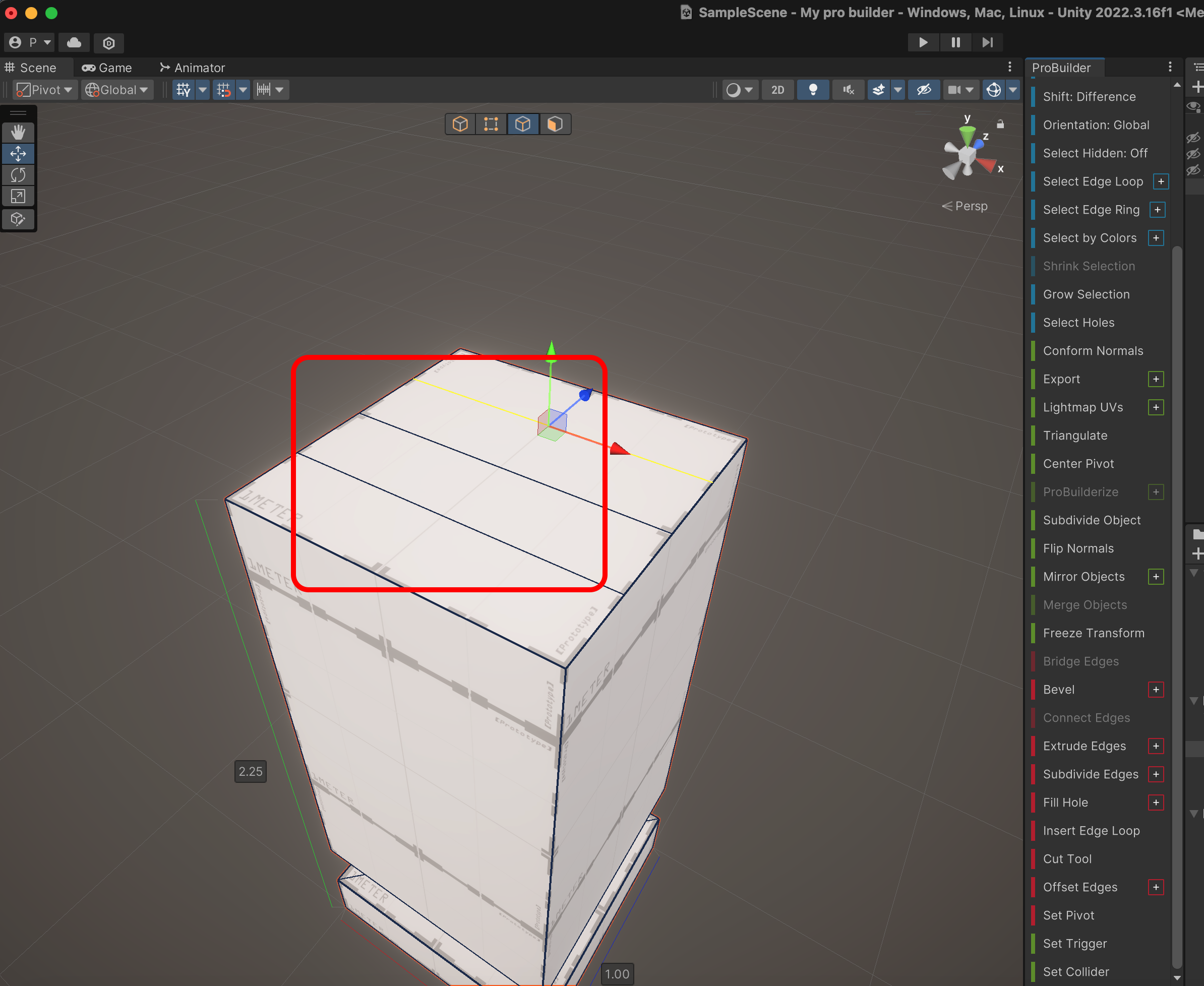Screen dimensions: 1204x986
Task: Switch to the Animator tab
Action: 193,68
